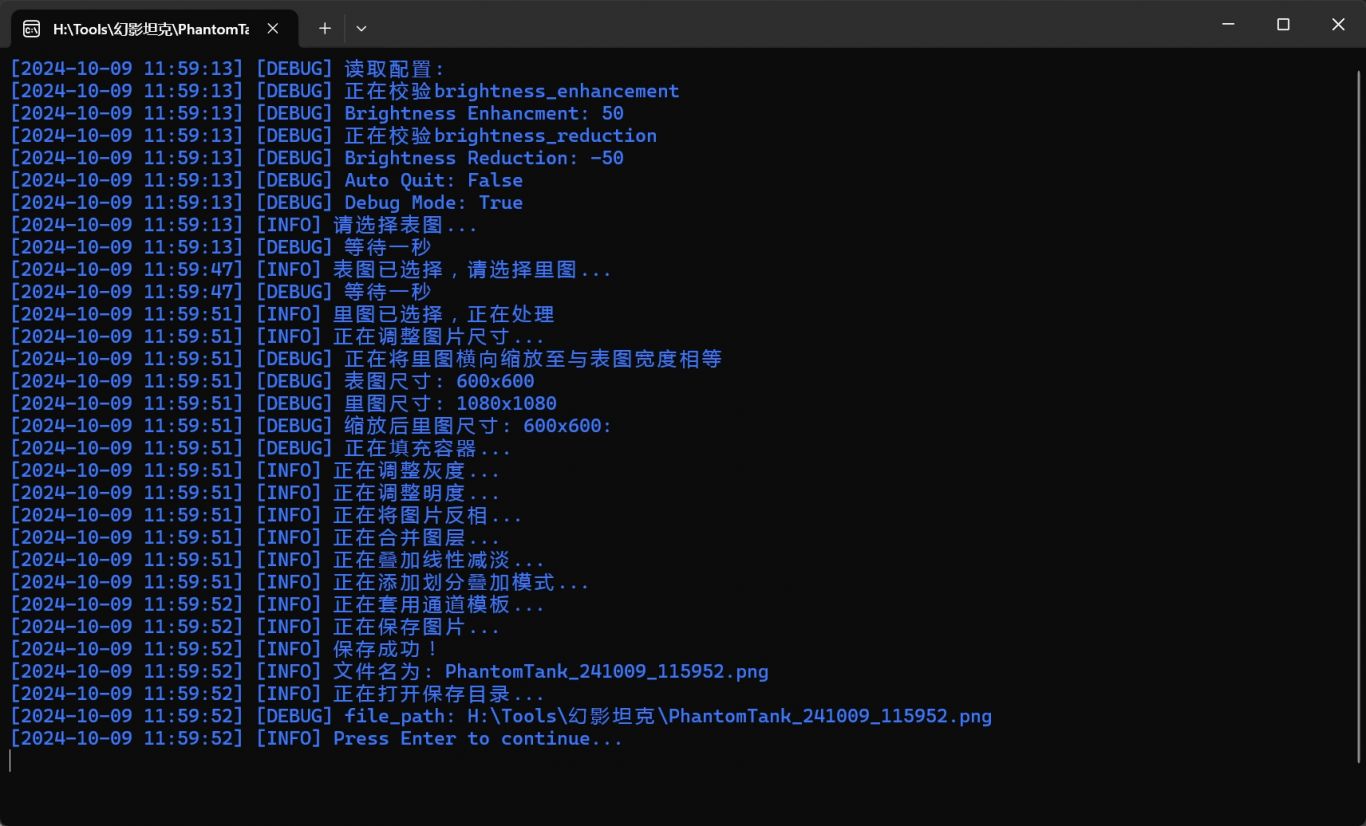Click "正在调整明度..." line
The height and width of the screenshot is (826, 1366).
coord(255,493)
